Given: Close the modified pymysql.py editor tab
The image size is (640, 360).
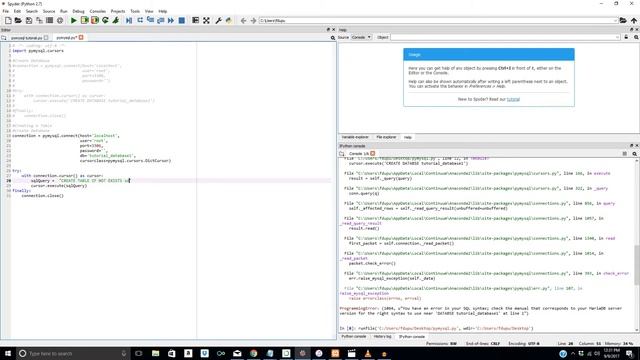Looking at the screenshot, I should click(81, 38).
